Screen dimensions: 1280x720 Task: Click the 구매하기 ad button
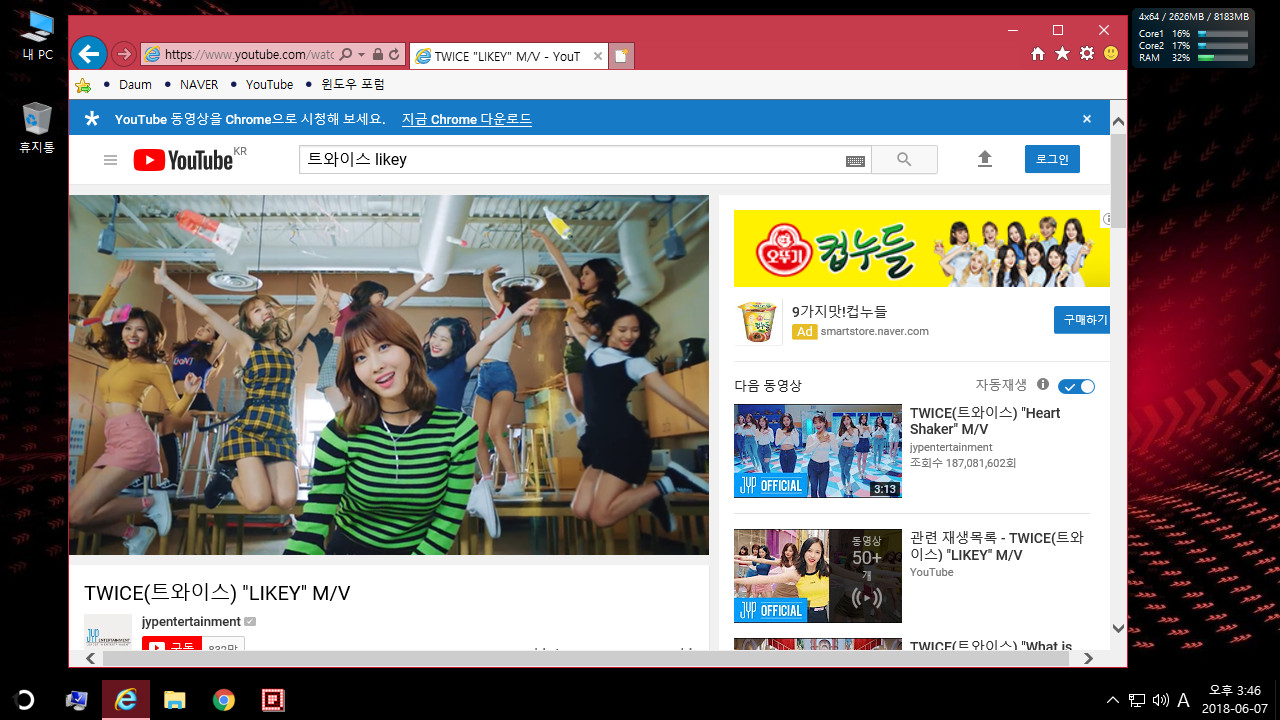click(1084, 320)
